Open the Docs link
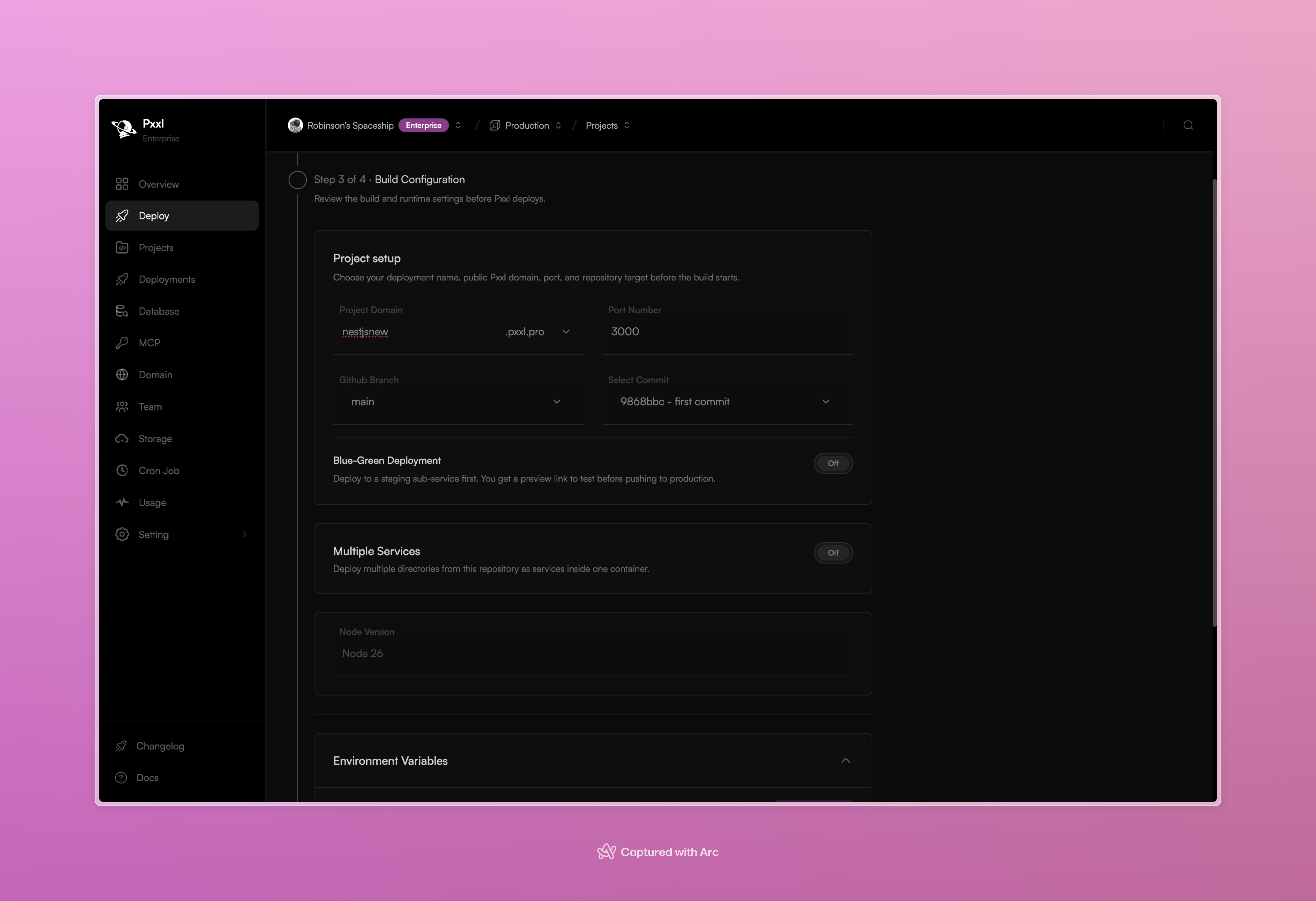The height and width of the screenshot is (901, 1316). click(x=147, y=778)
